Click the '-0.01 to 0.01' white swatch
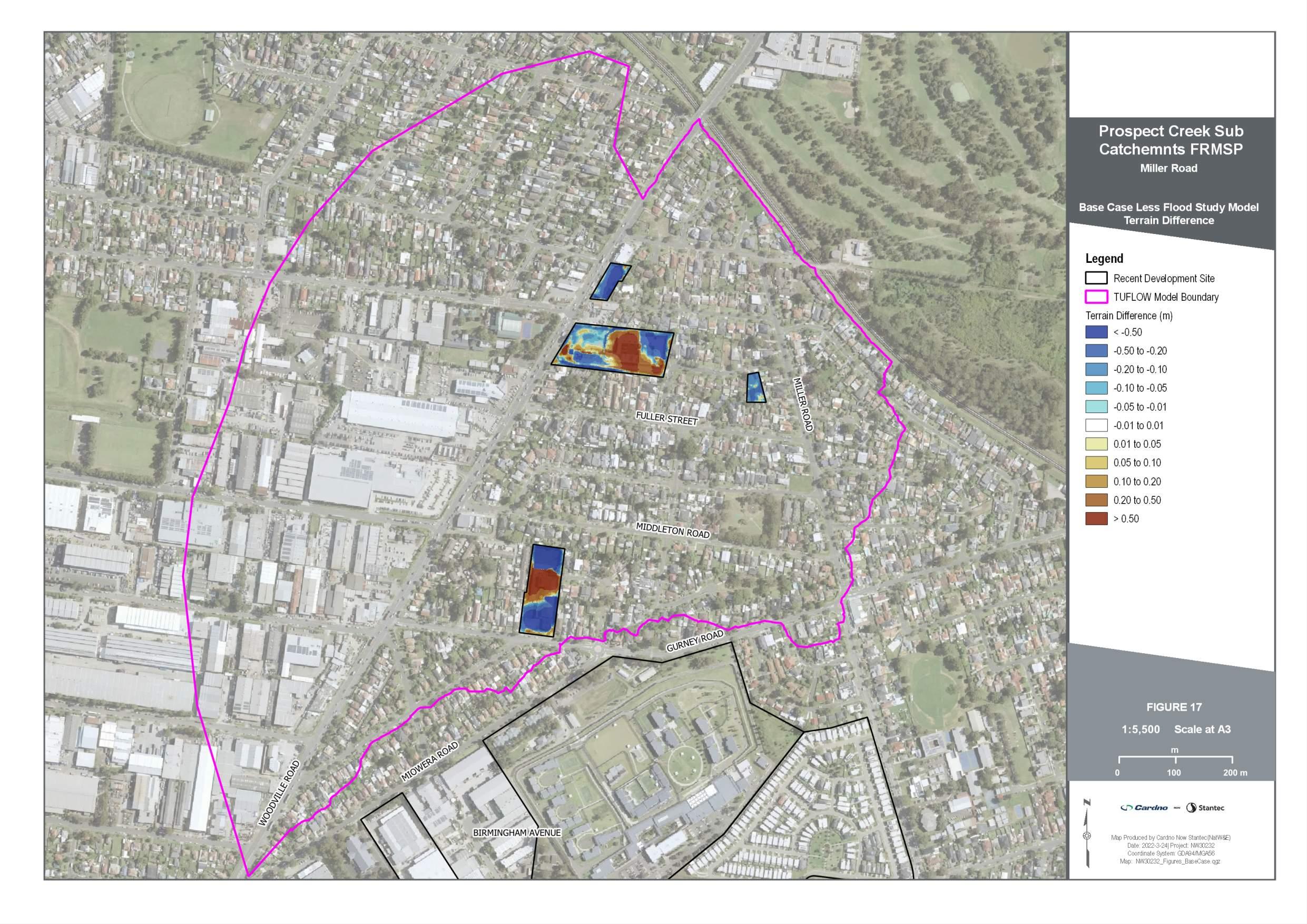The width and height of the screenshot is (1307, 924). tap(1096, 425)
